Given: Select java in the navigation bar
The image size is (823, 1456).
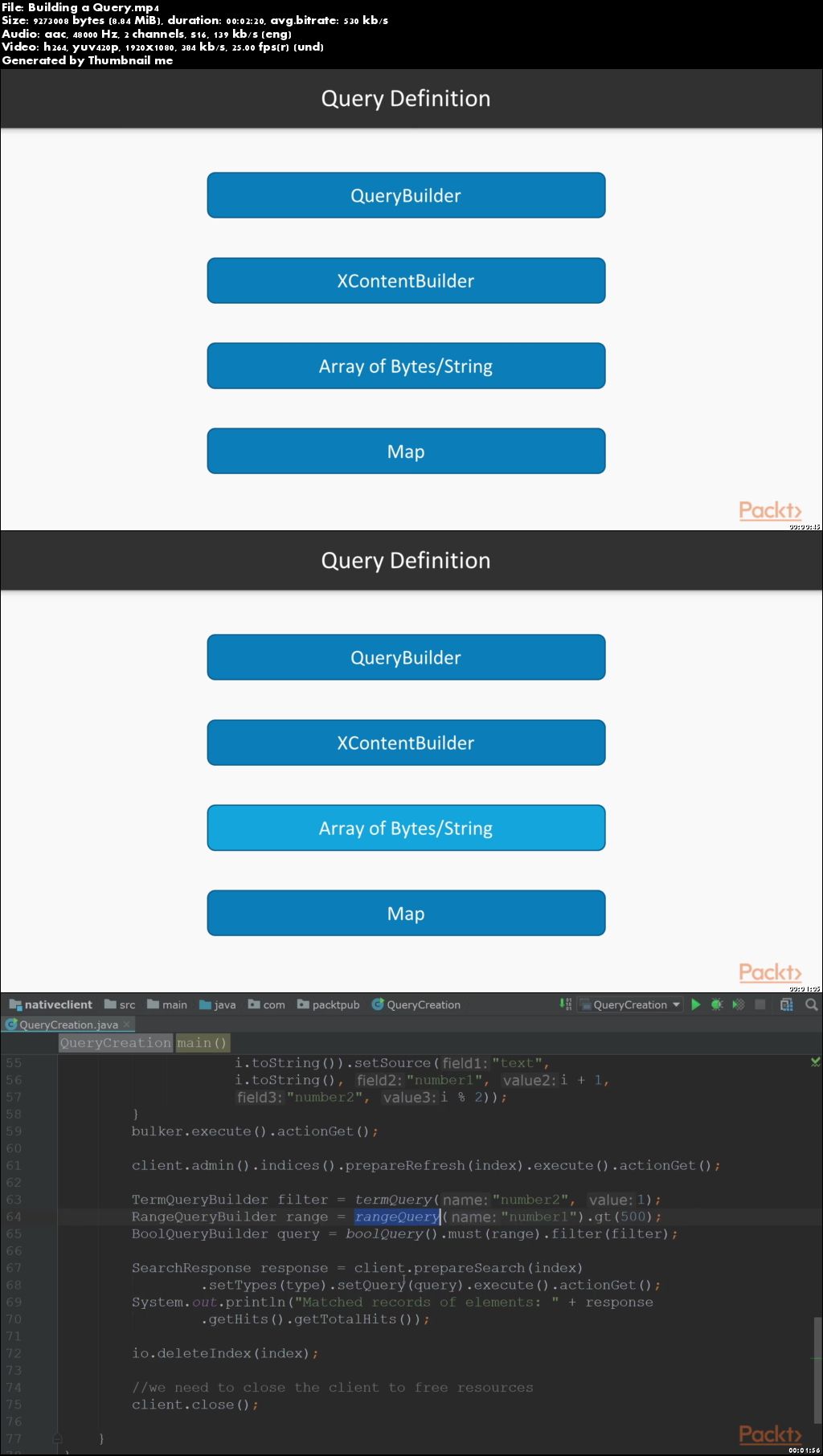Looking at the screenshot, I should (x=218, y=1004).
